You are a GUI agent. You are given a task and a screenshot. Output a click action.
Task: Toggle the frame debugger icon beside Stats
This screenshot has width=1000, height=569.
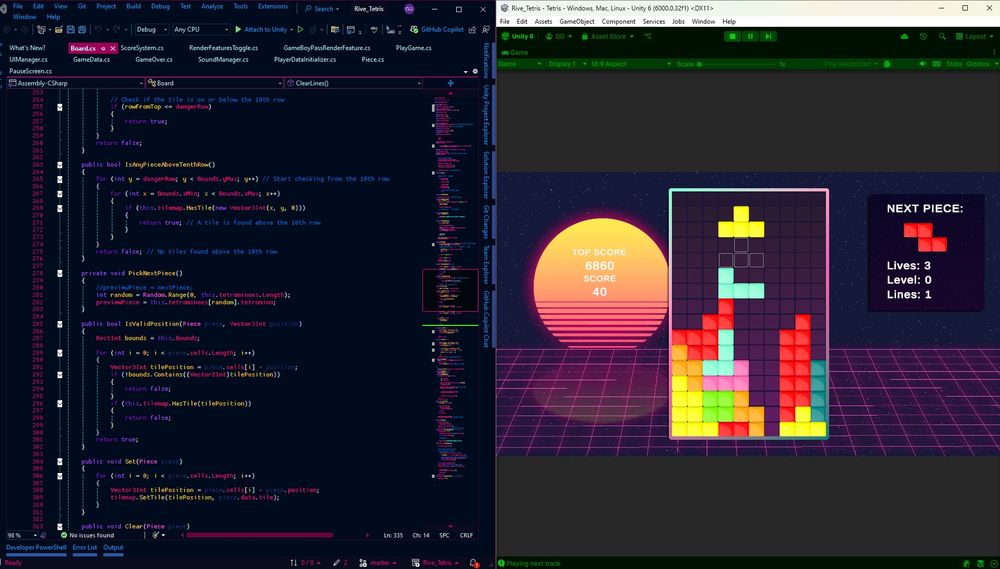936,64
